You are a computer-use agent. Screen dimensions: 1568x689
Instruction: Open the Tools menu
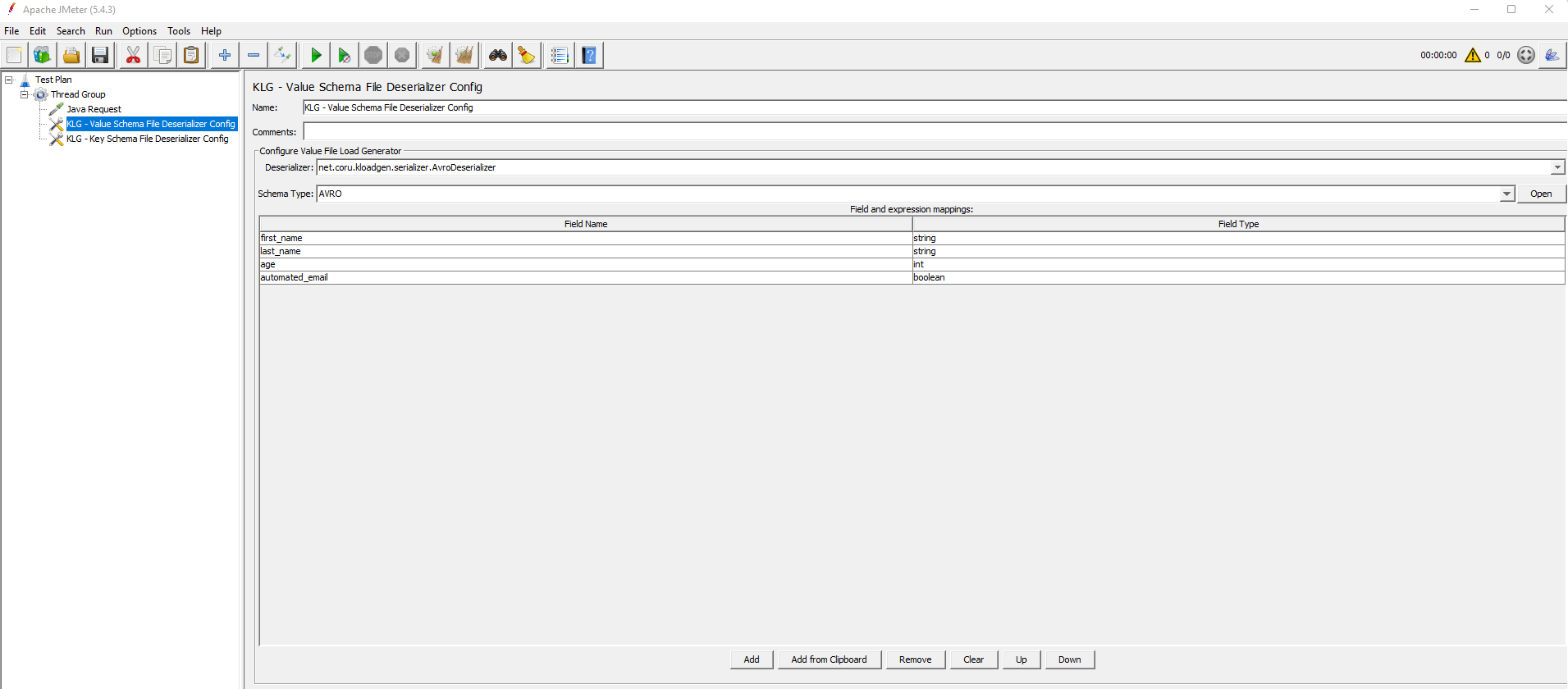pyautogui.click(x=179, y=31)
